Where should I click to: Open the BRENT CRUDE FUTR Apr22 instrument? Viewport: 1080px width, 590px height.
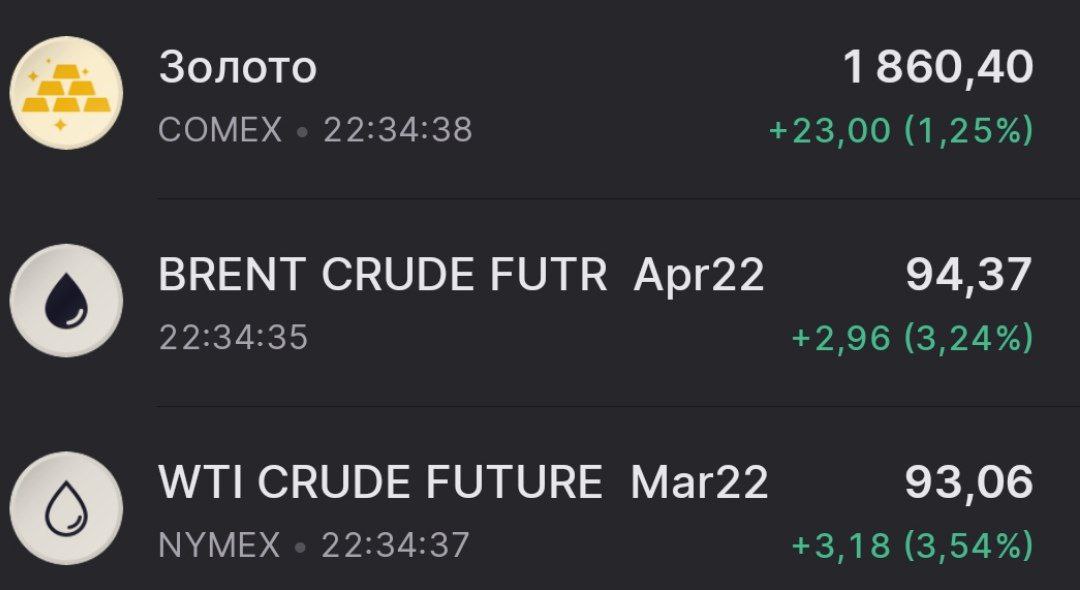(x=380, y=275)
